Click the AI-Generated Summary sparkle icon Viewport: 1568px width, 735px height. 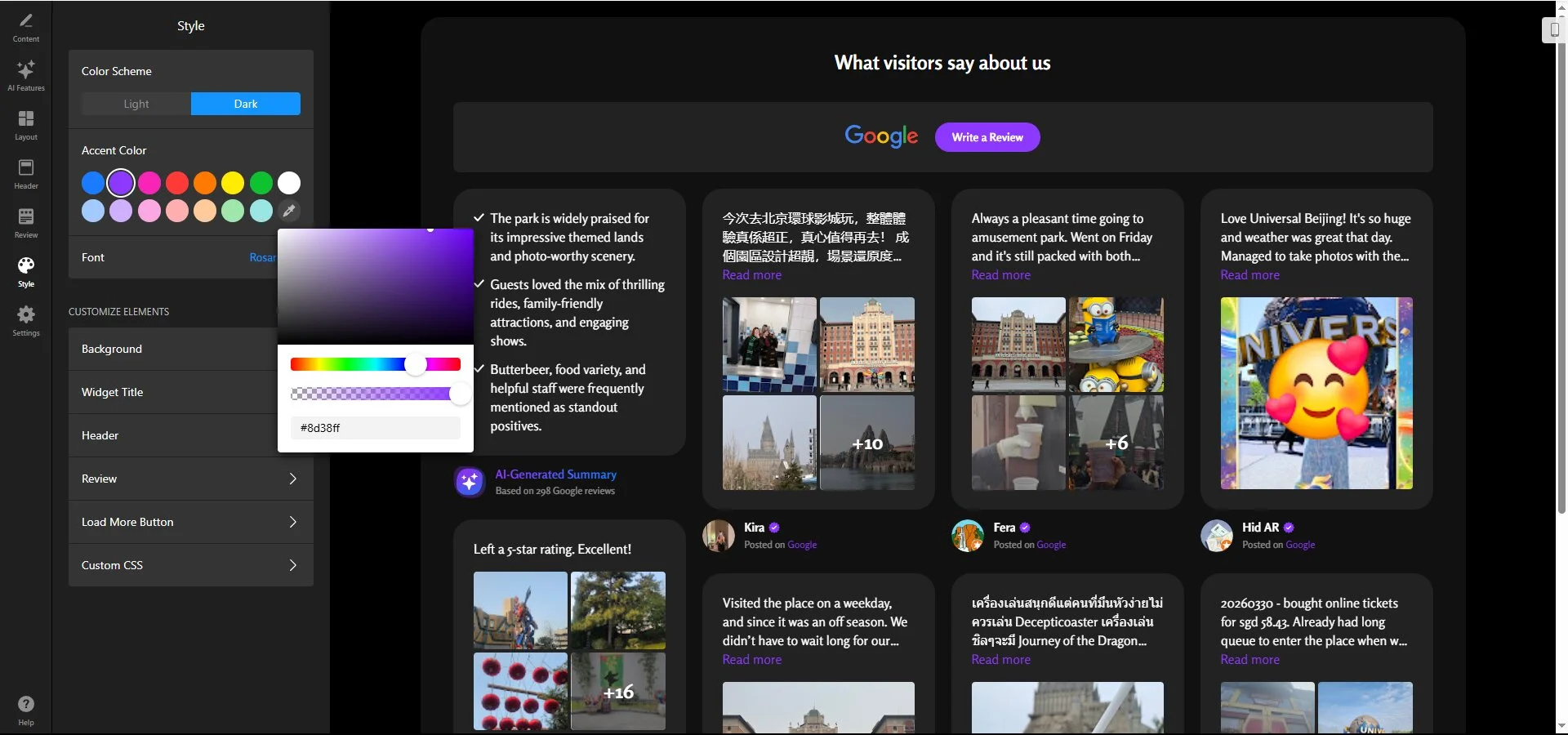click(x=469, y=482)
